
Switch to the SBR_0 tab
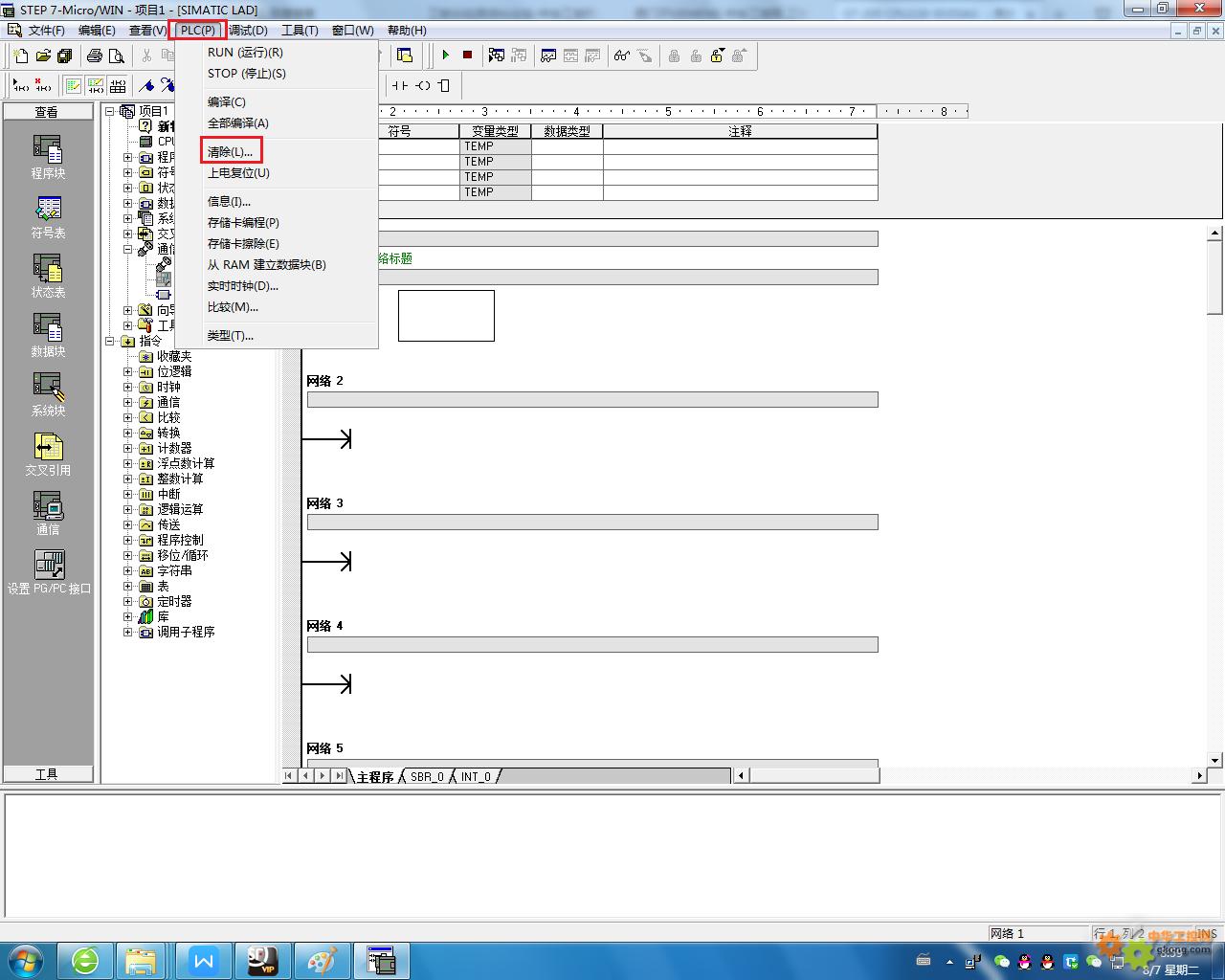click(x=427, y=776)
